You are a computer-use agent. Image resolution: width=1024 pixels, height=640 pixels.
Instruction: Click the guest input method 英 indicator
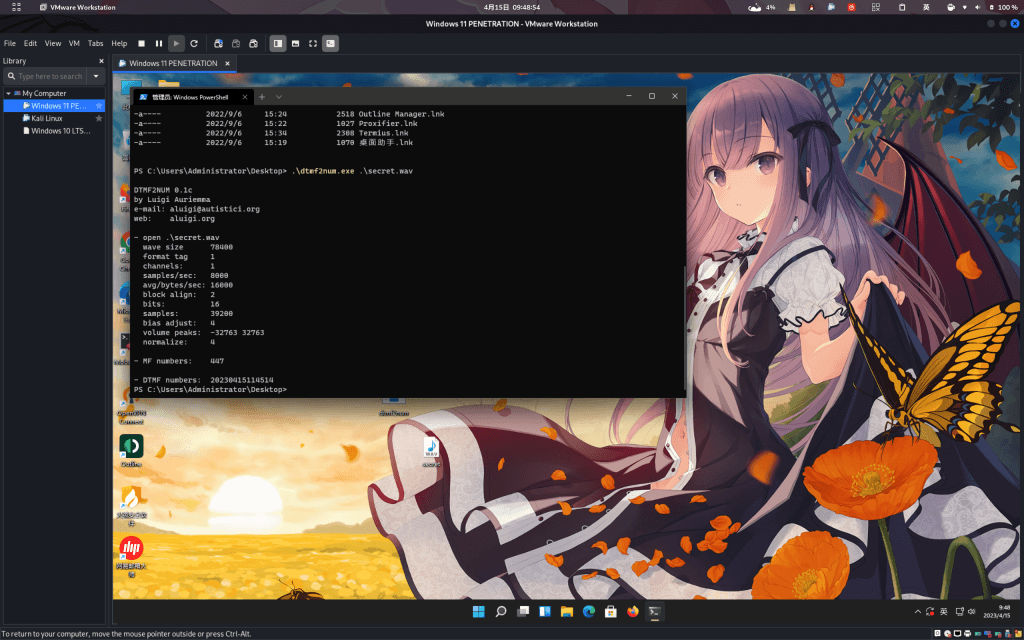[944, 612]
